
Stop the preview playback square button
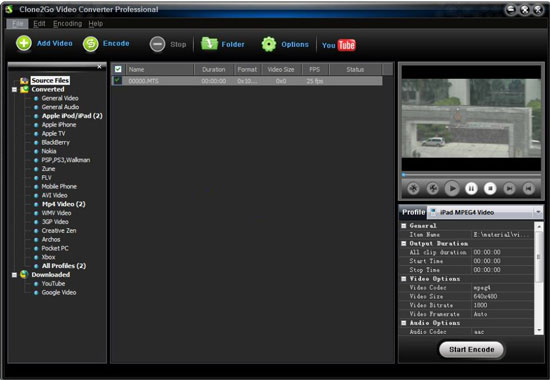490,189
